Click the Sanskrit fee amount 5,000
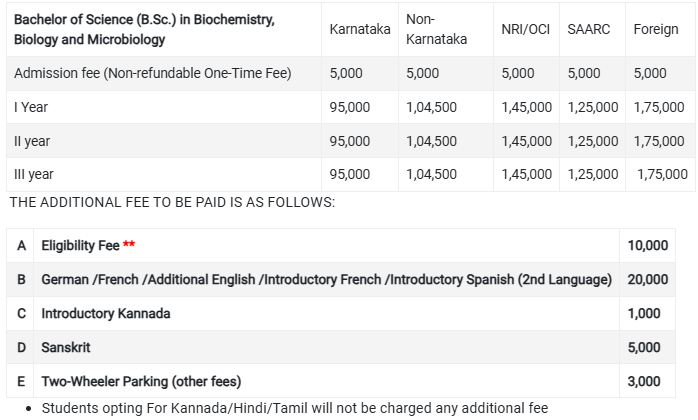Image resolution: width=698 pixels, height=420 pixels. pos(644,347)
